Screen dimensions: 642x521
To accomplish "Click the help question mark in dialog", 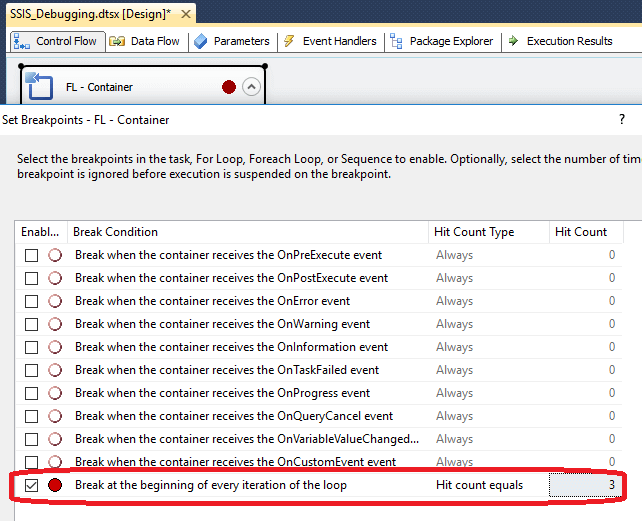I will click(x=622, y=120).
